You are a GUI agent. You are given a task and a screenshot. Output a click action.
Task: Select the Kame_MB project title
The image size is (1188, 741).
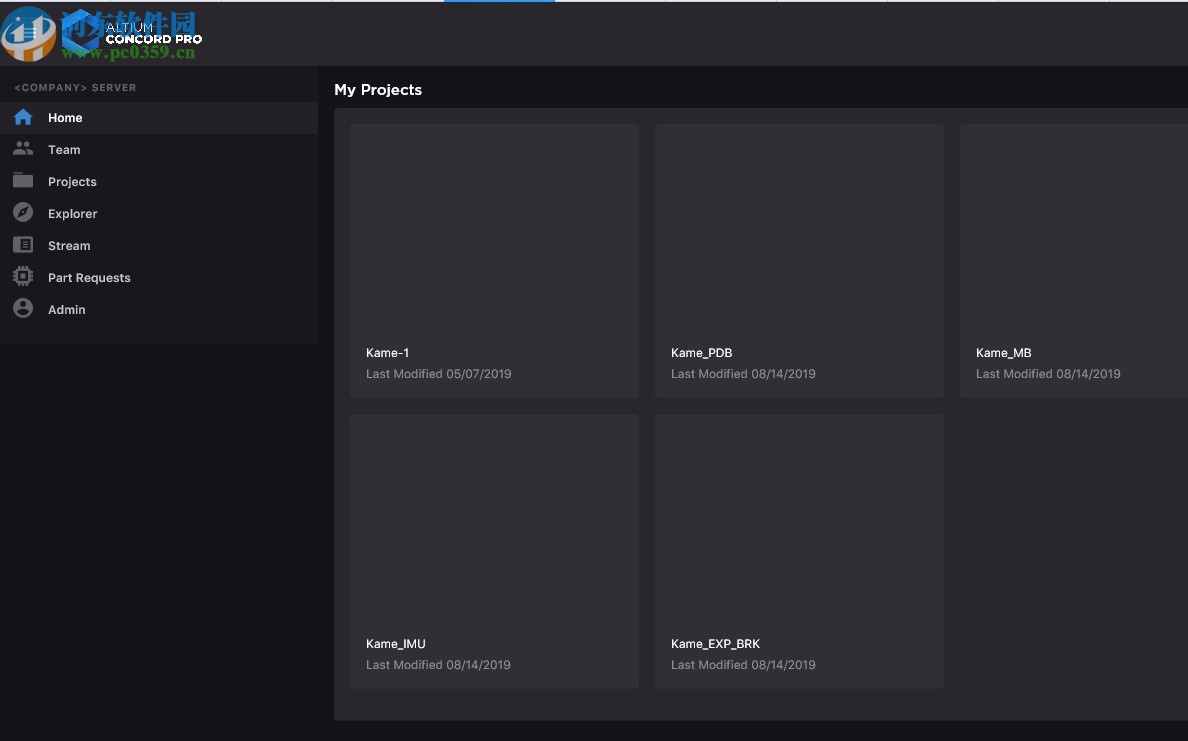point(1004,353)
